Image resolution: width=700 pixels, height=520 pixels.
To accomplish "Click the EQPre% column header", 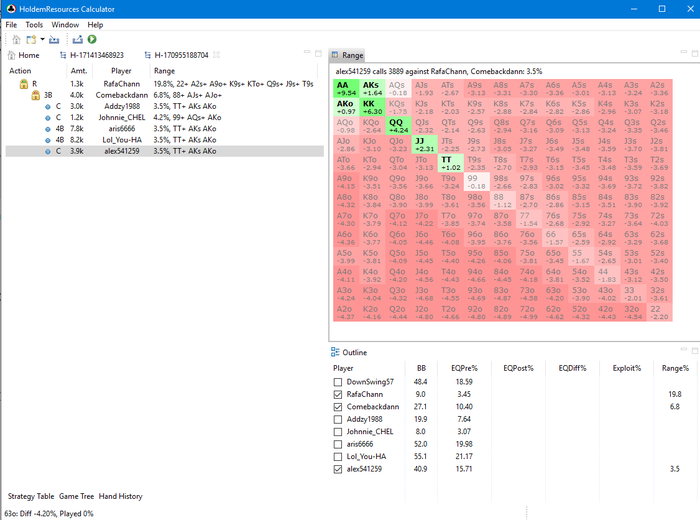I will (464, 368).
